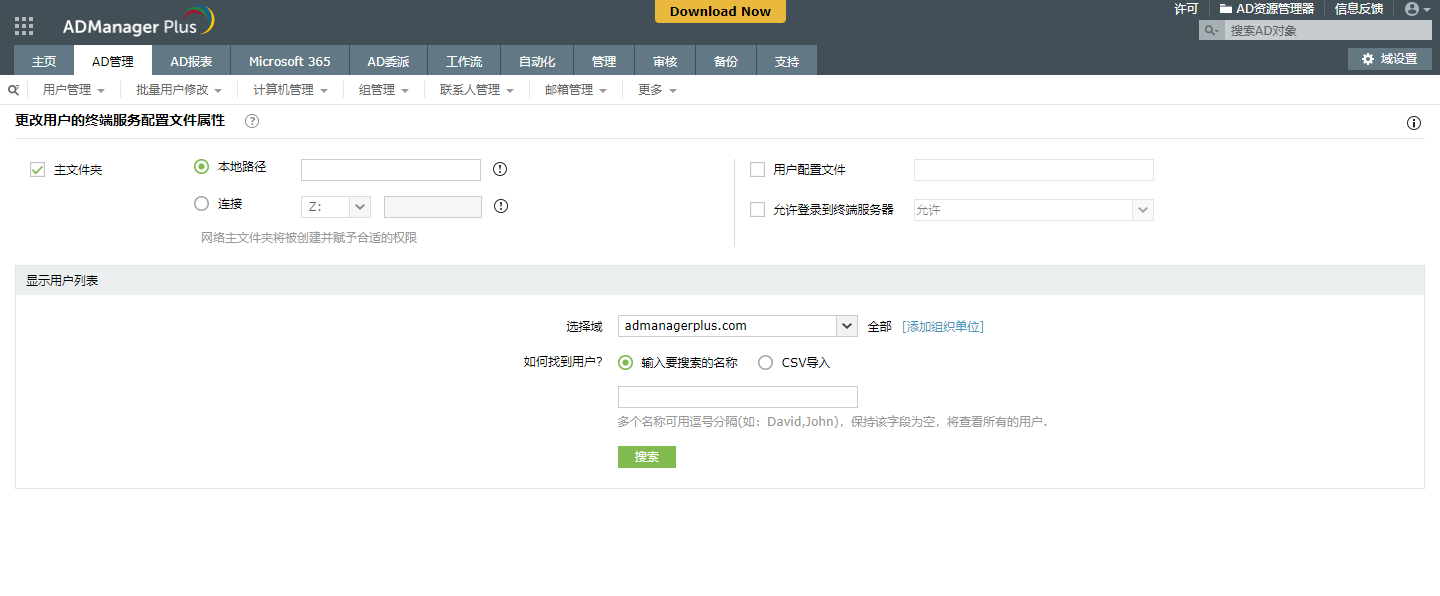Image resolution: width=1440 pixels, height=596 pixels.
Task: Click the search magnifier in AD search box
Action: [x=1211, y=31]
